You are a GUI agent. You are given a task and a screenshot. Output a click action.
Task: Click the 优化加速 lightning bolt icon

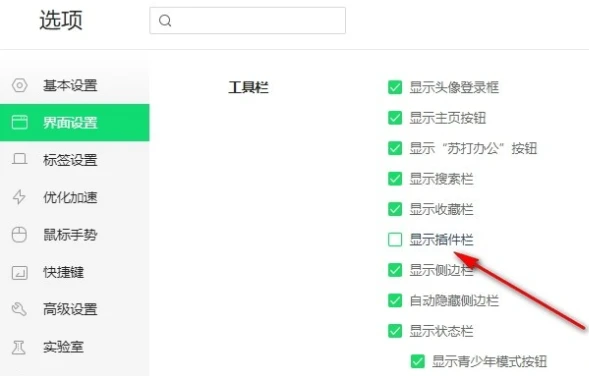coord(19,197)
